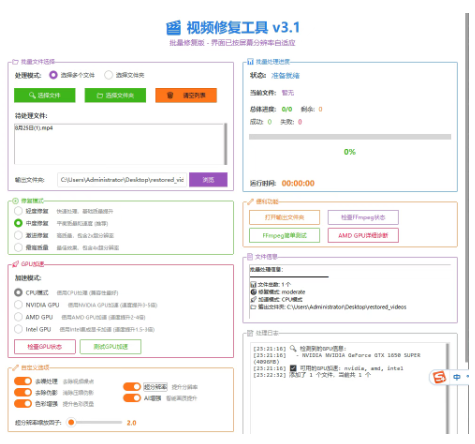Select the 选择文件夹 processing mode radio
This screenshot has height=444, width=475.
click(109, 75)
